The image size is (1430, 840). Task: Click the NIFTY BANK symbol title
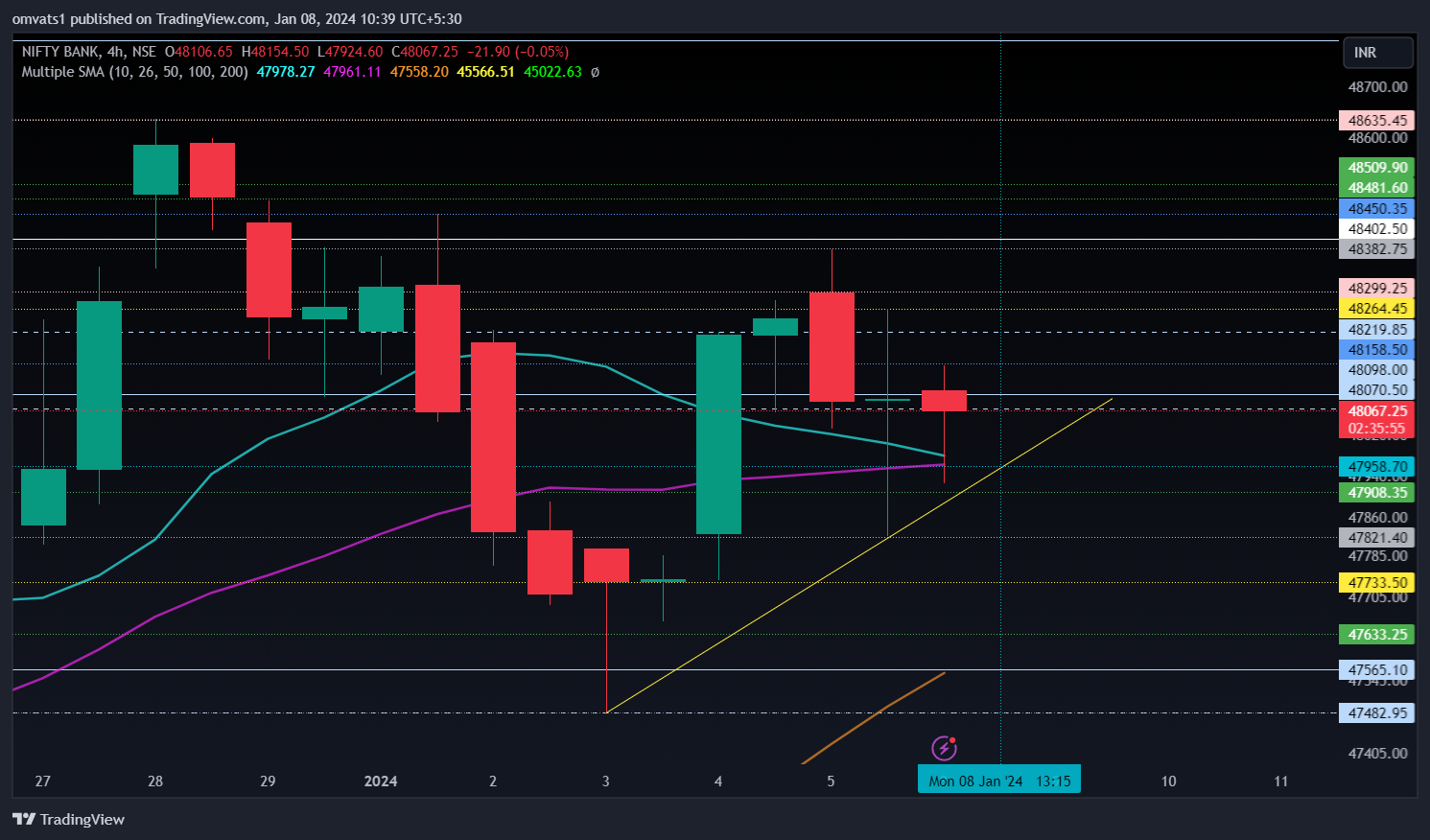point(60,52)
